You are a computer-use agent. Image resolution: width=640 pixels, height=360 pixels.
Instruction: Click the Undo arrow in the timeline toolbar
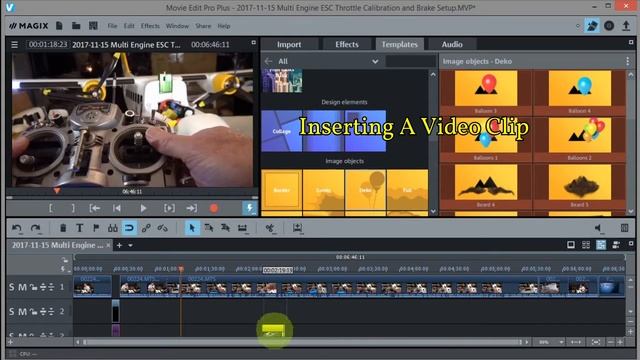pyautogui.click(x=17, y=228)
